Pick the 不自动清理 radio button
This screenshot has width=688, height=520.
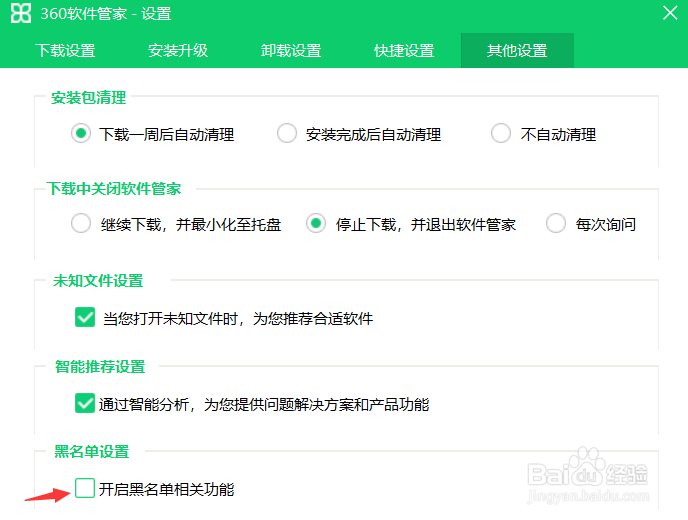[501, 133]
